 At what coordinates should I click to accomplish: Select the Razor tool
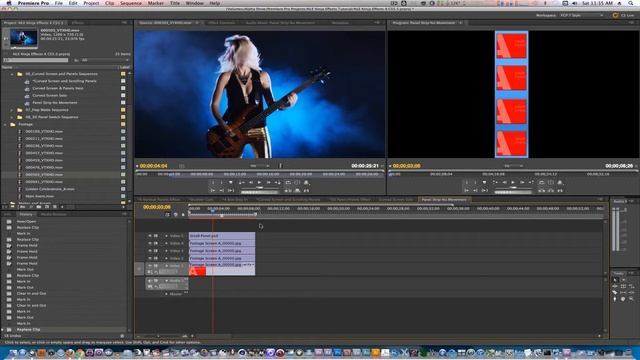coord(615,292)
